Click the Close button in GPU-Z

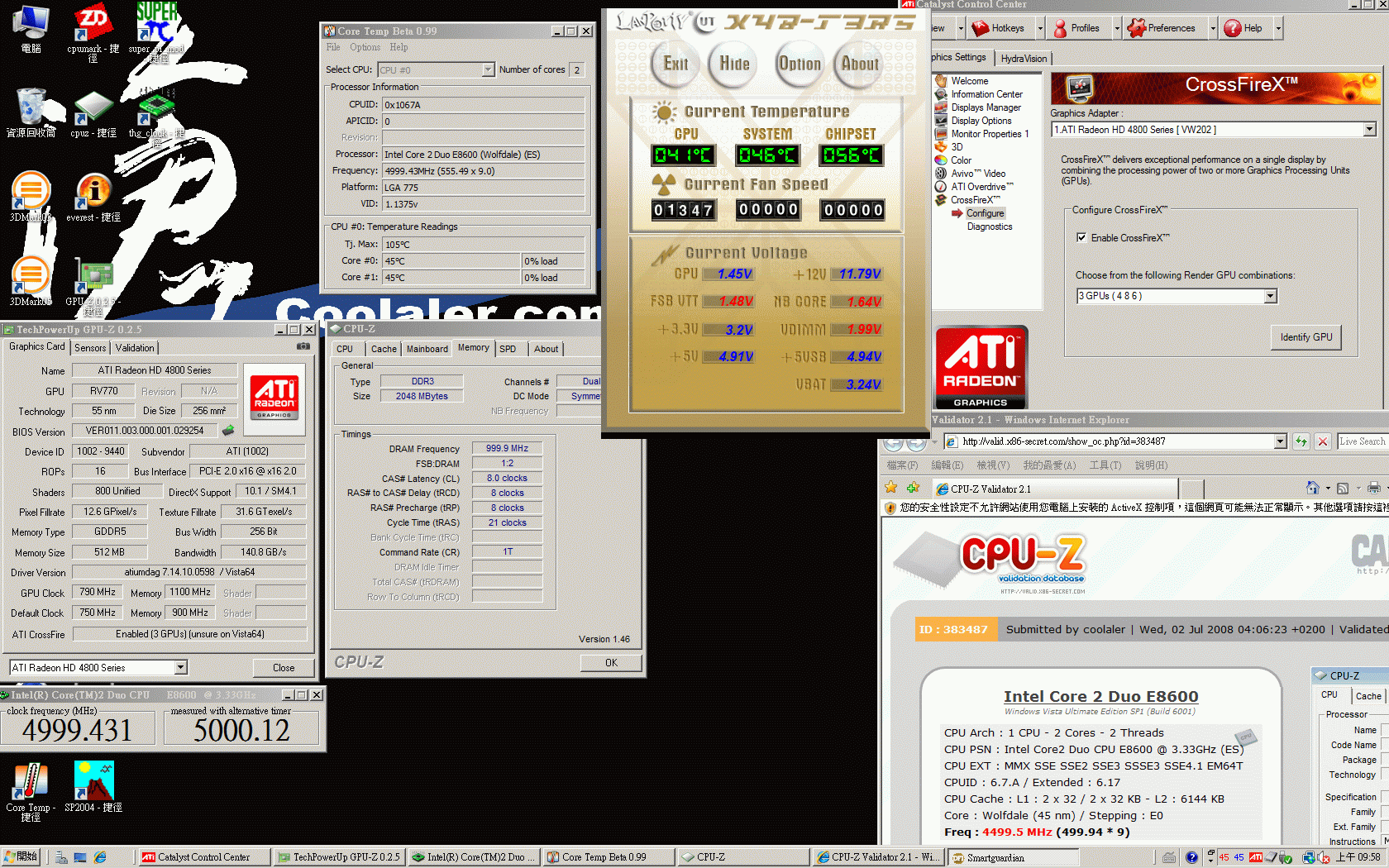point(284,668)
